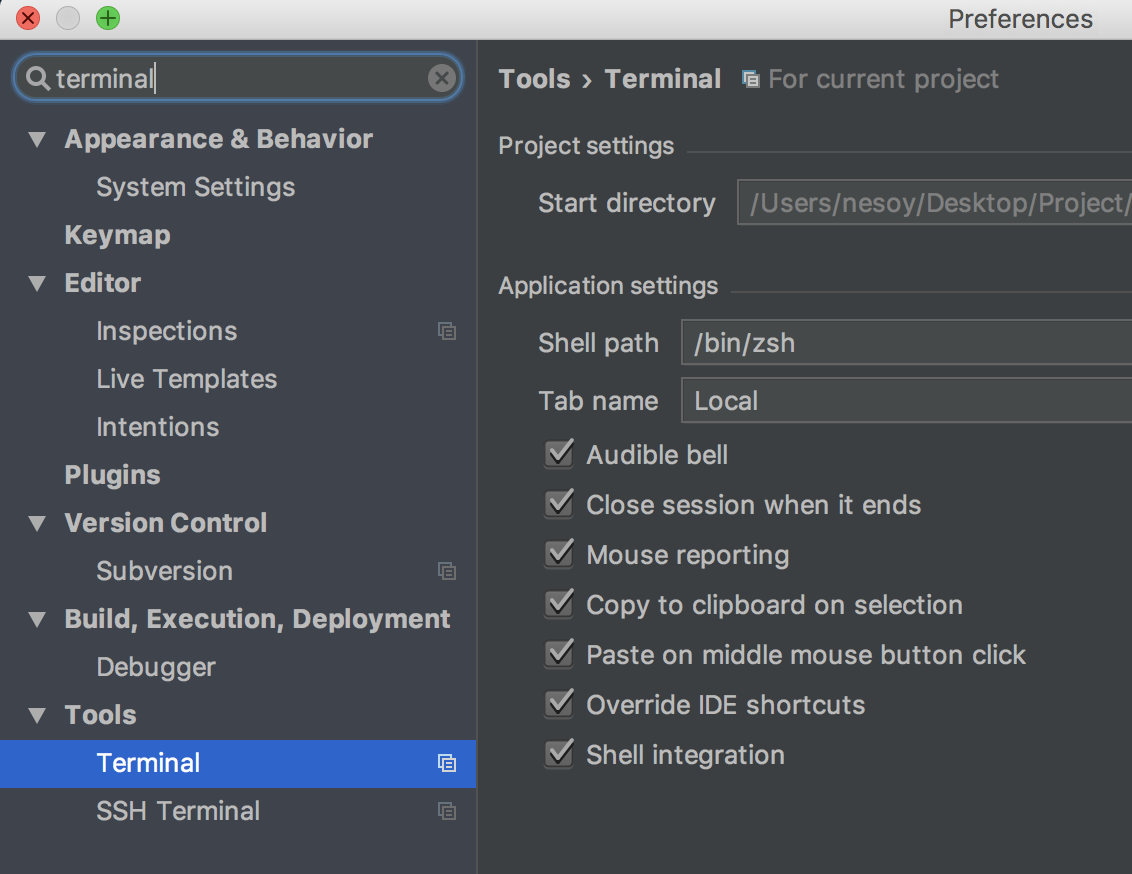
Task: Close the Preferences window with red button
Action: 28,18
